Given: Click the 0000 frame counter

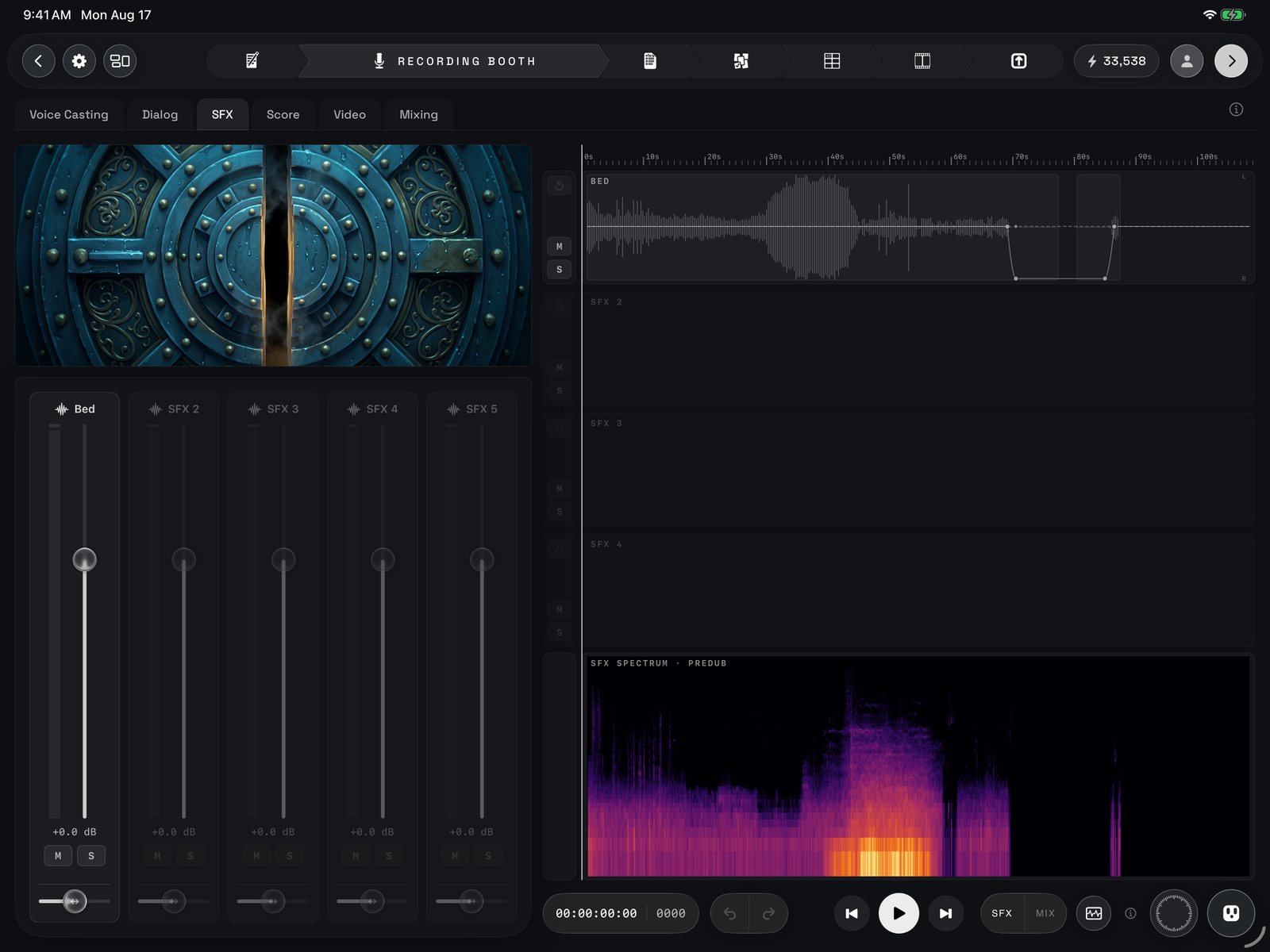Looking at the screenshot, I should [x=671, y=914].
